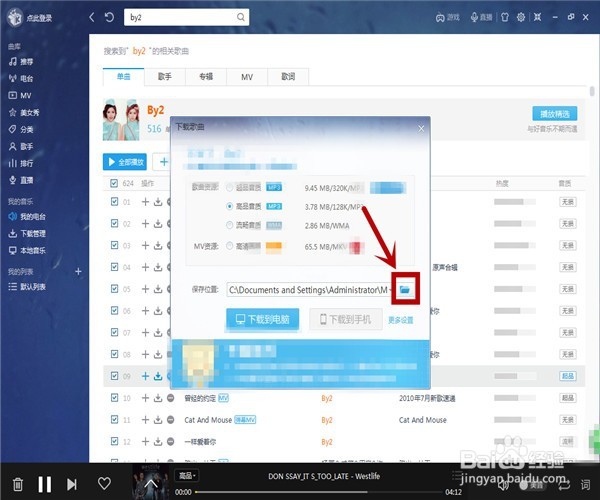Viewport: 600px width, 500px height.
Task: Select the 超品音质 radio option
Action: [x=230, y=187]
